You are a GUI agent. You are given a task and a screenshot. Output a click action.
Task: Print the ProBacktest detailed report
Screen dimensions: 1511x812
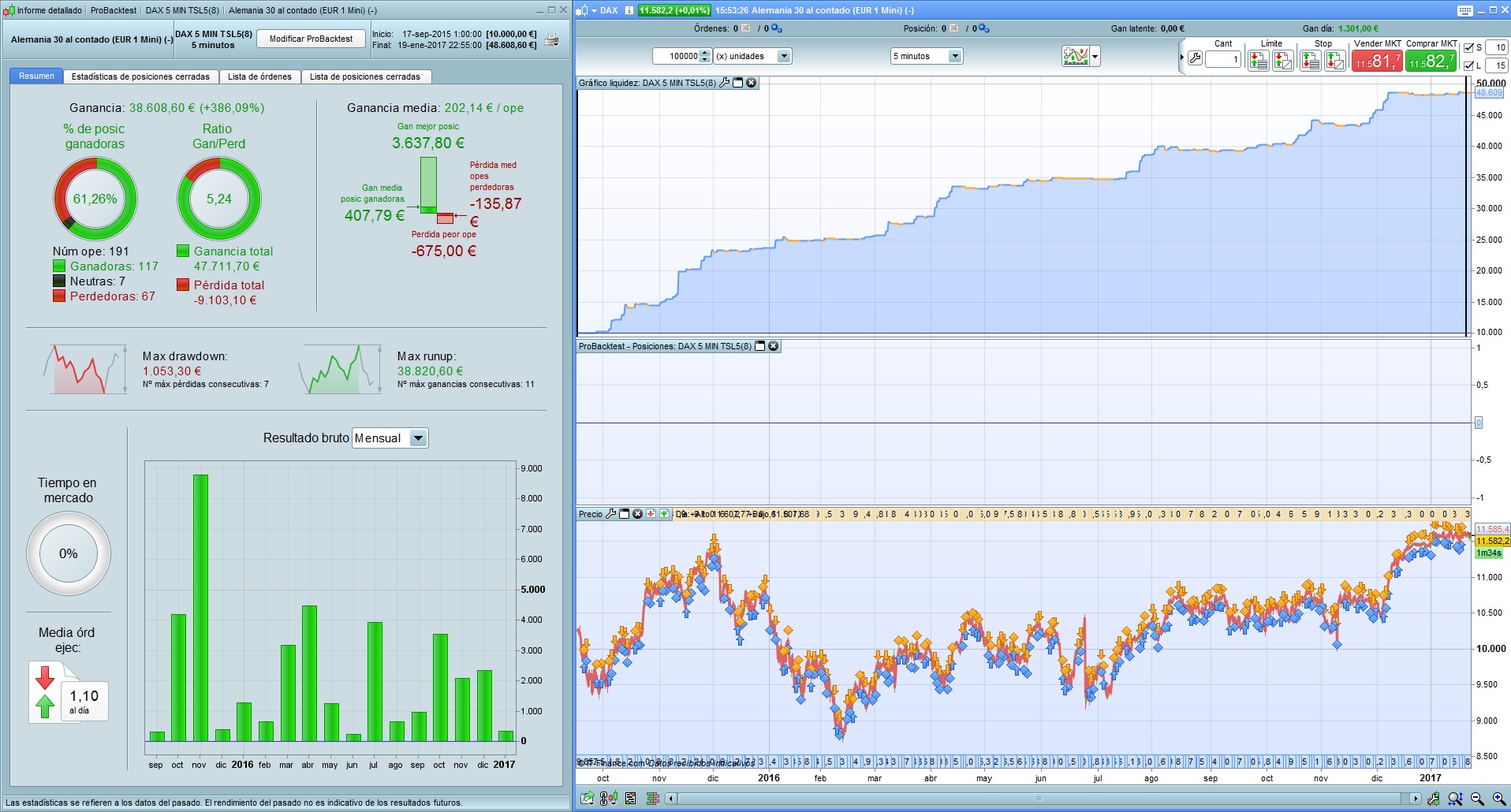click(x=552, y=39)
